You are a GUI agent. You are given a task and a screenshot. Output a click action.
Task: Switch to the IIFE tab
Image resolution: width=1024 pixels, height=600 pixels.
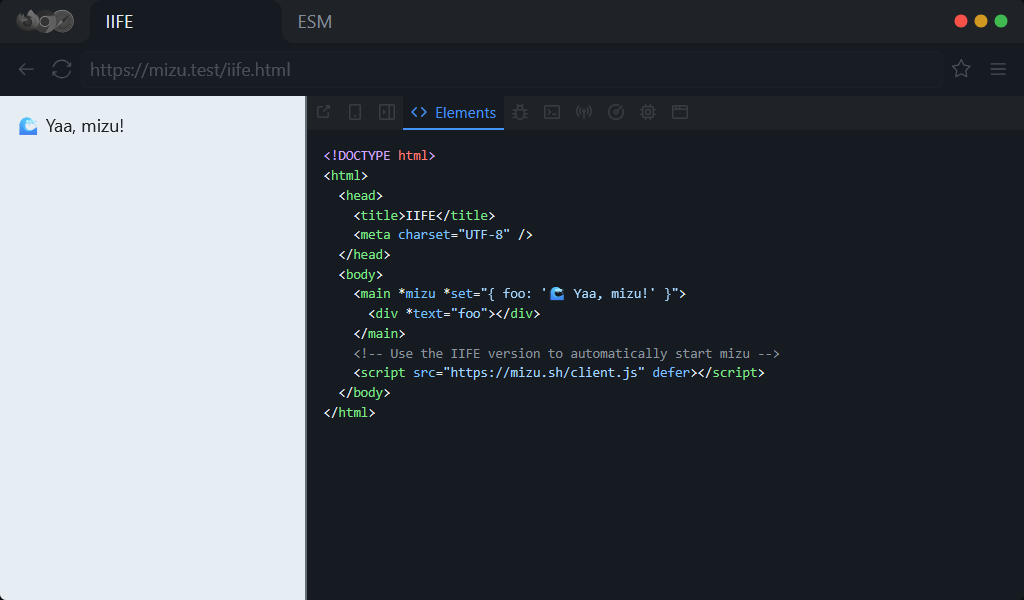coord(185,22)
